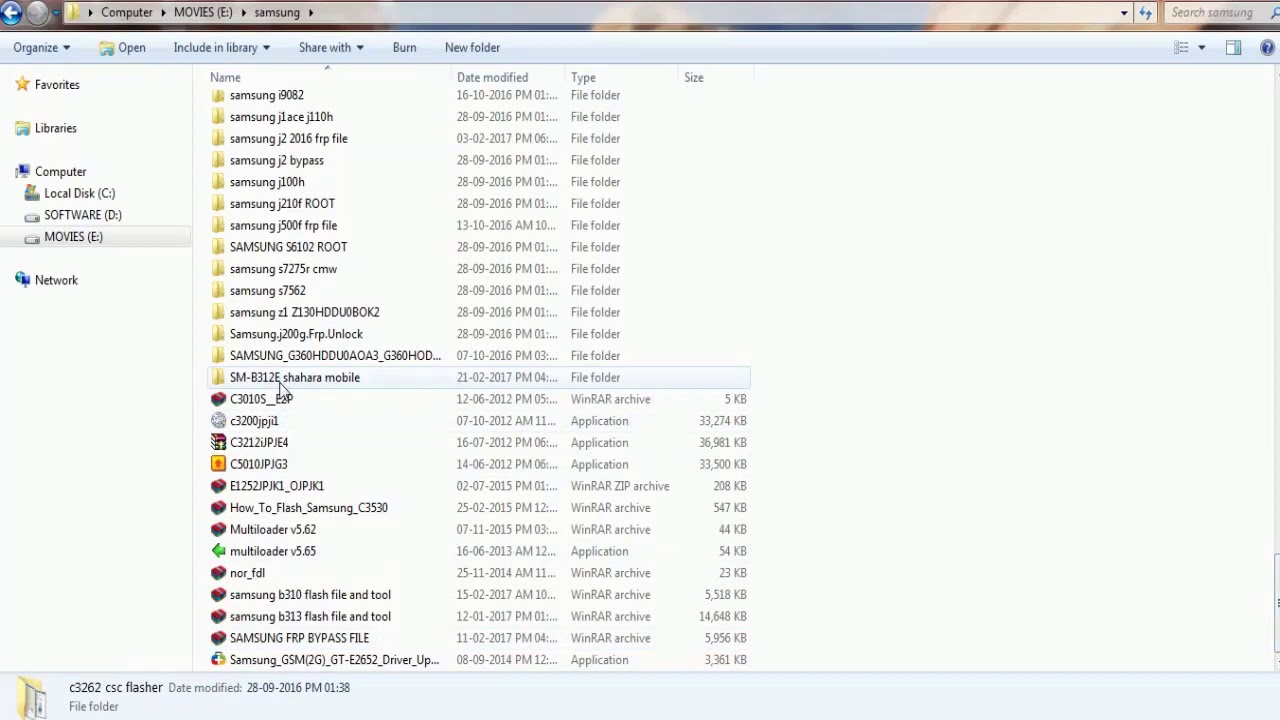Click the Local Disk (C:) drive icon

point(32,193)
